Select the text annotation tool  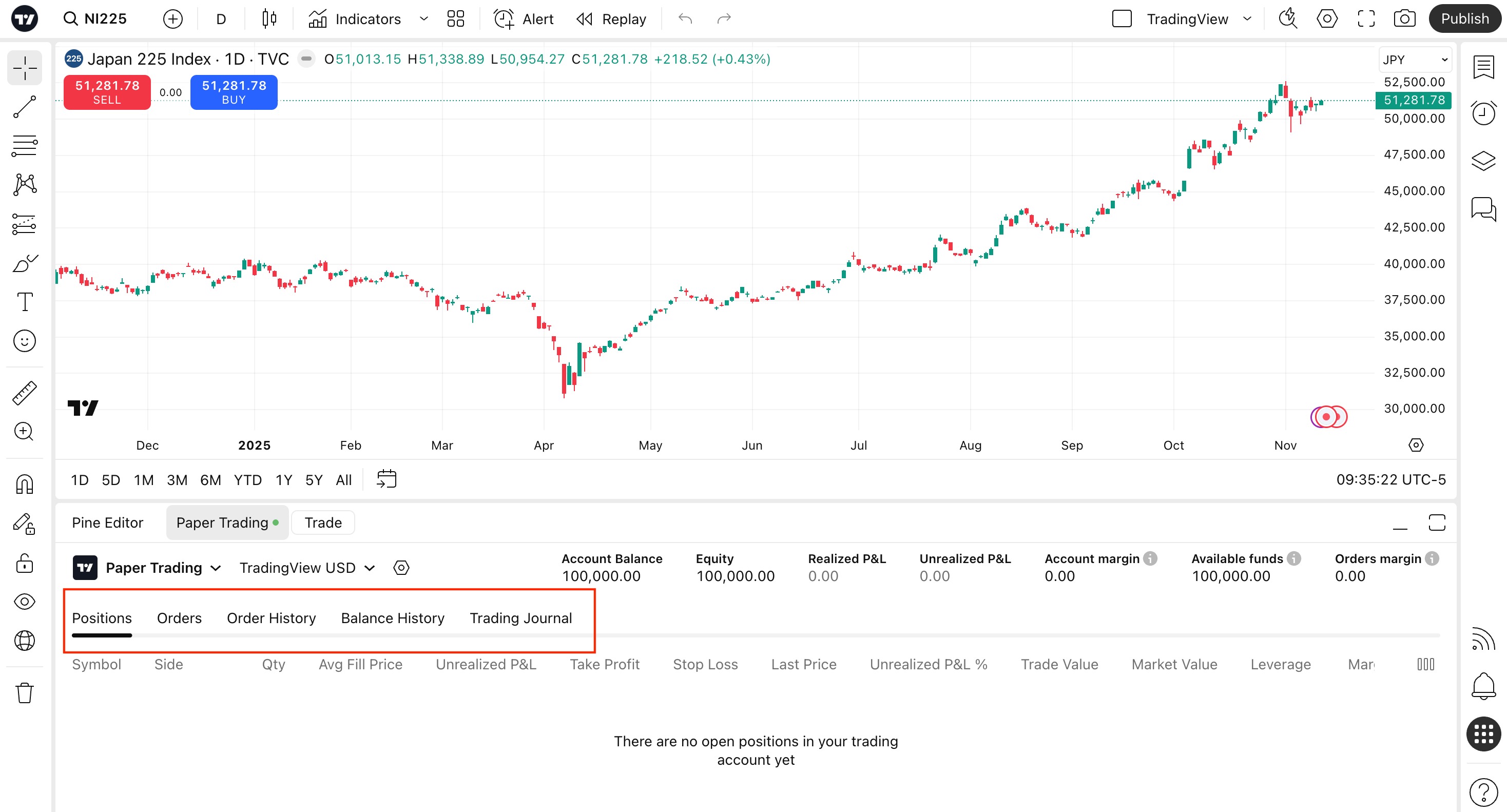25,302
